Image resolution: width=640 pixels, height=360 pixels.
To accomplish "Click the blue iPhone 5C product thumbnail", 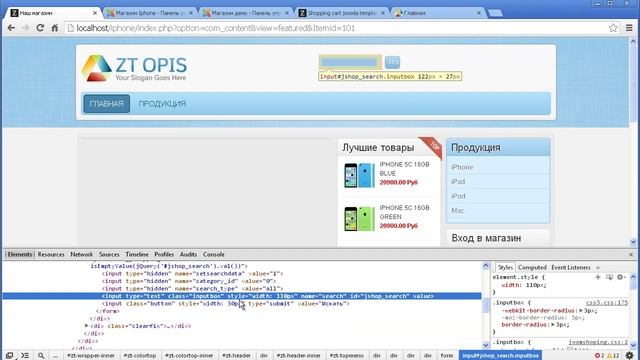I will pyautogui.click(x=359, y=175).
